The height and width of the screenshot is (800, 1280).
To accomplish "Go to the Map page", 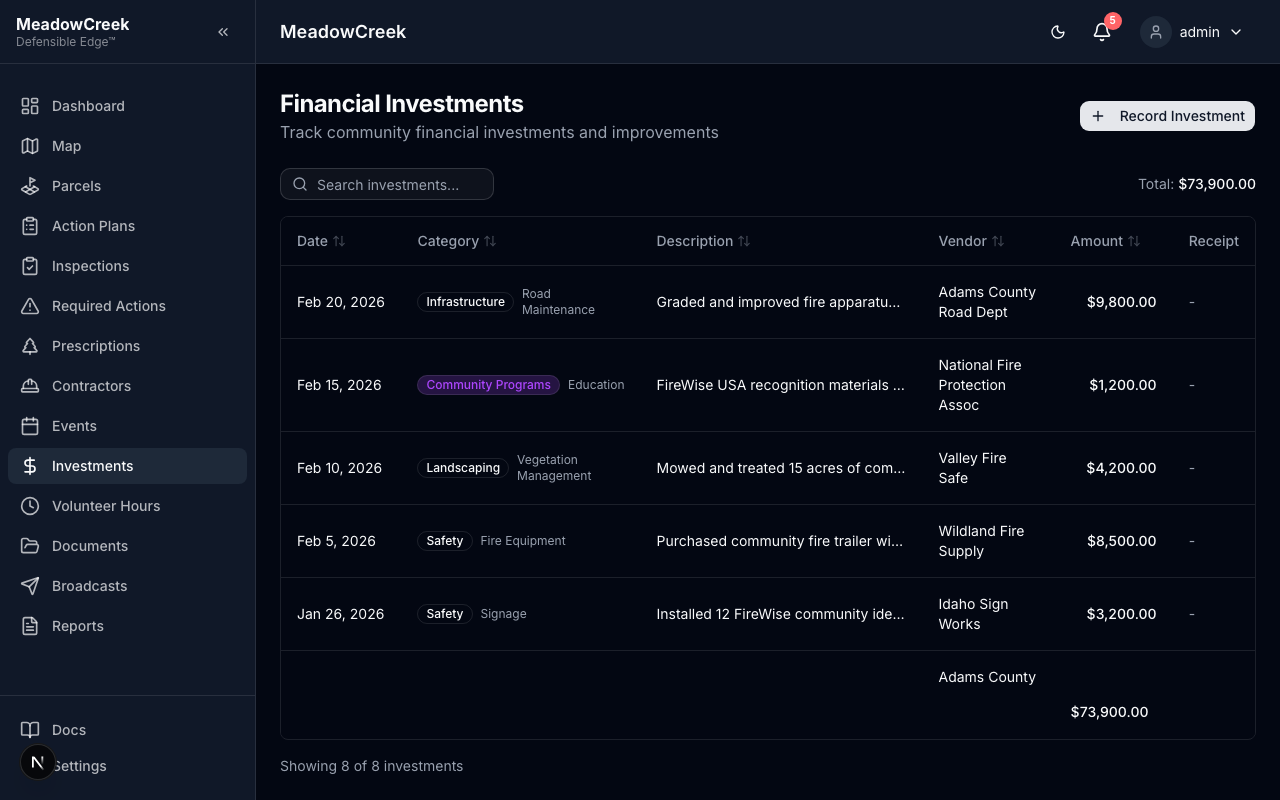I will coord(127,146).
